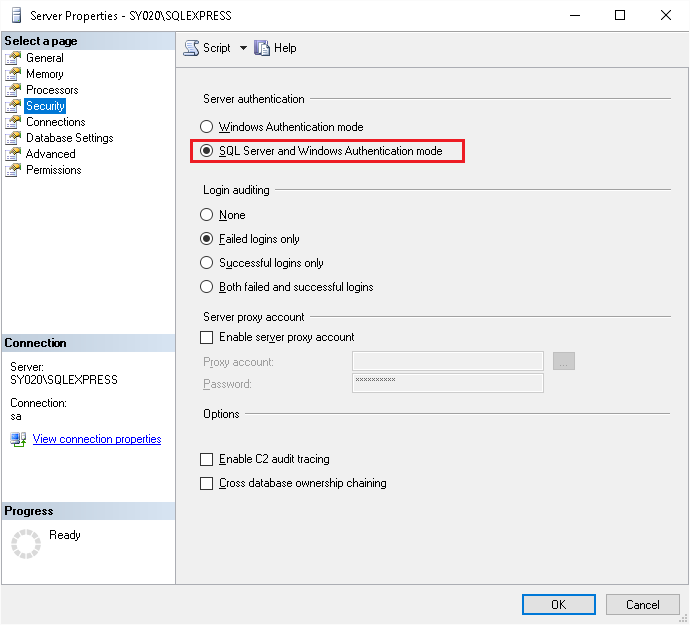Click the 'sa' connection value
The height and width of the screenshot is (625, 690).
pos(16,416)
